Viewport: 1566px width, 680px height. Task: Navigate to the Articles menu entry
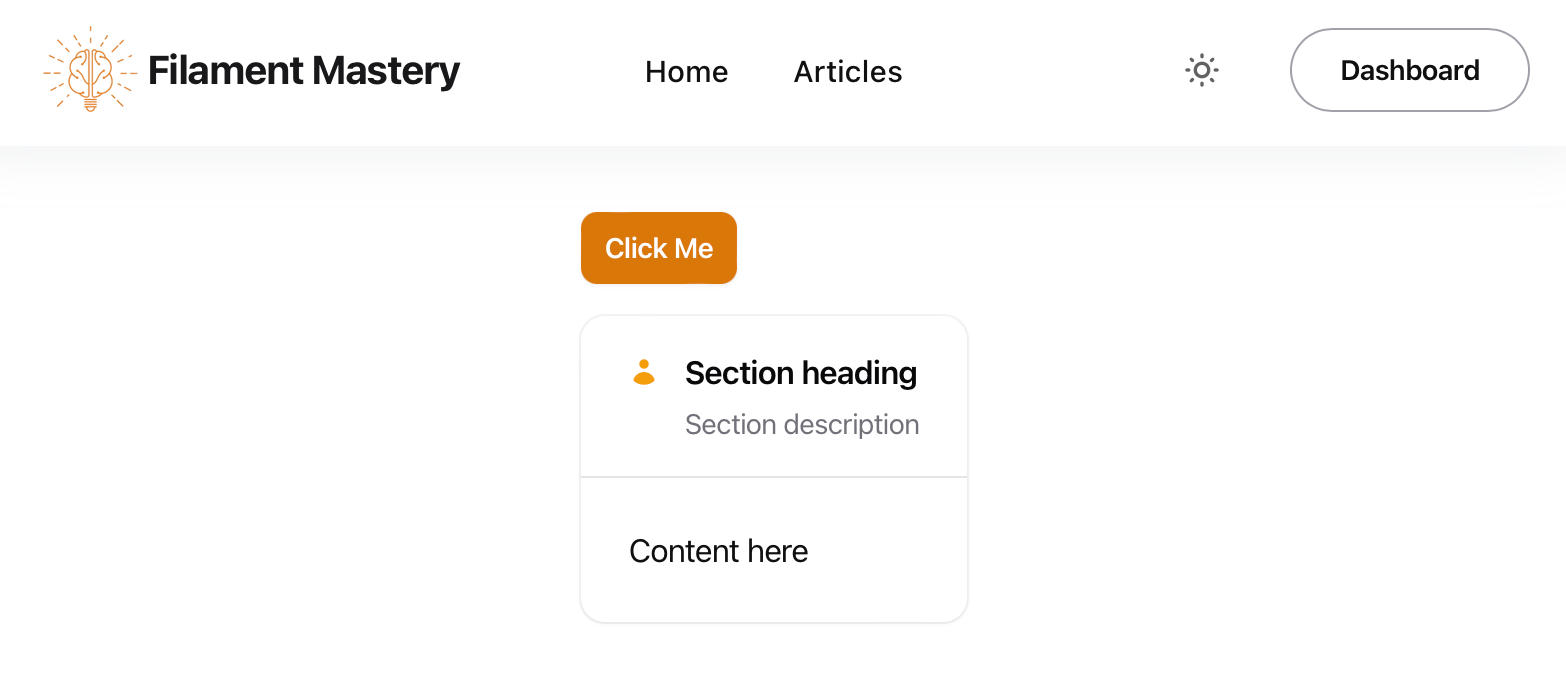pyautogui.click(x=847, y=71)
